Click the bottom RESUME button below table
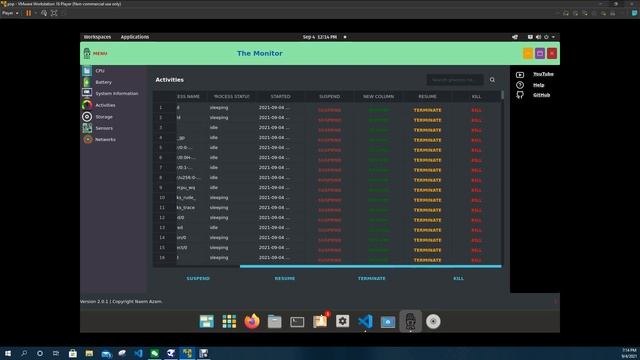This screenshot has height=360, width=640. pos(284,278)
